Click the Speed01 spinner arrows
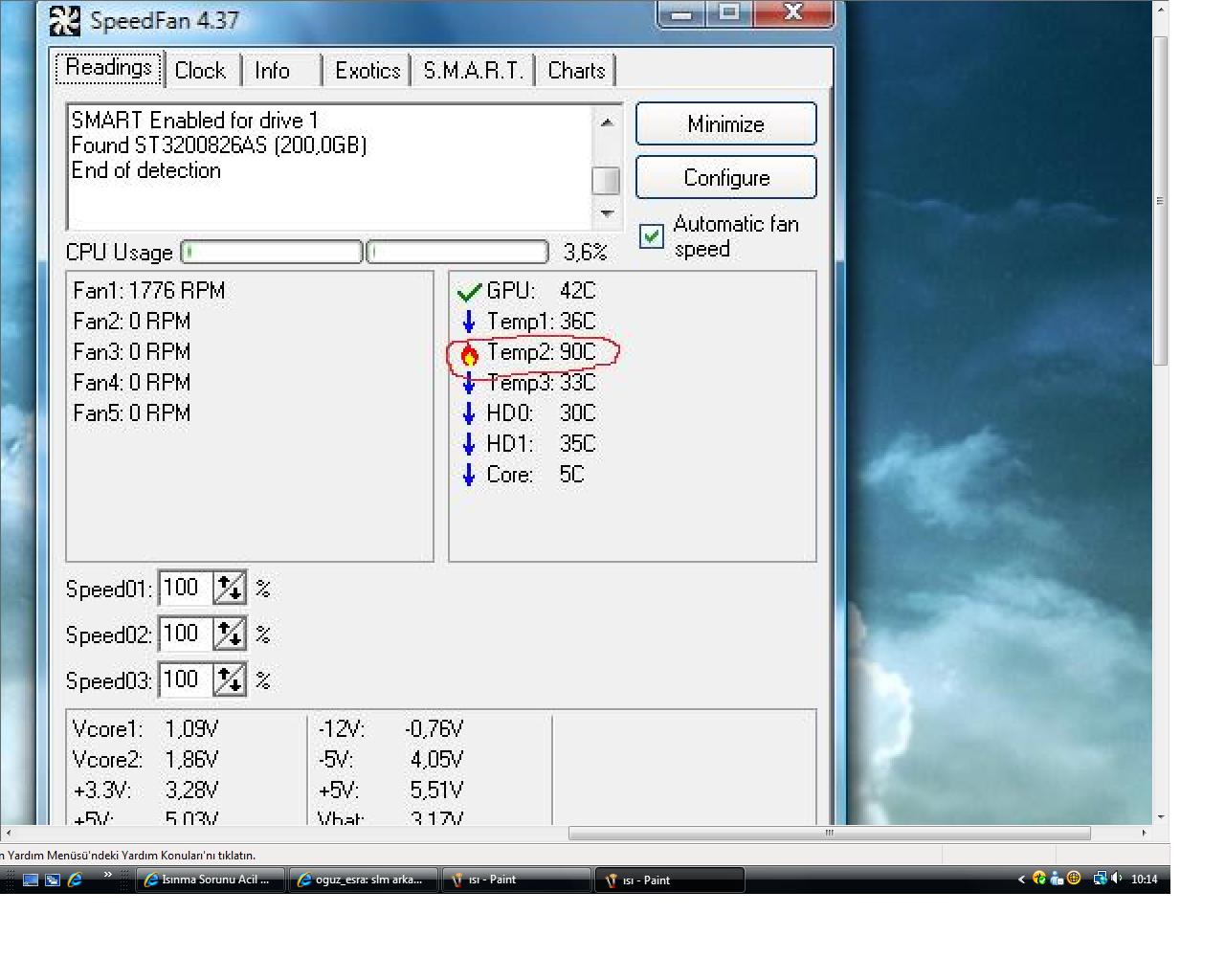The height and width of the screenshot is (980, 1225). (x=229, y=588)
